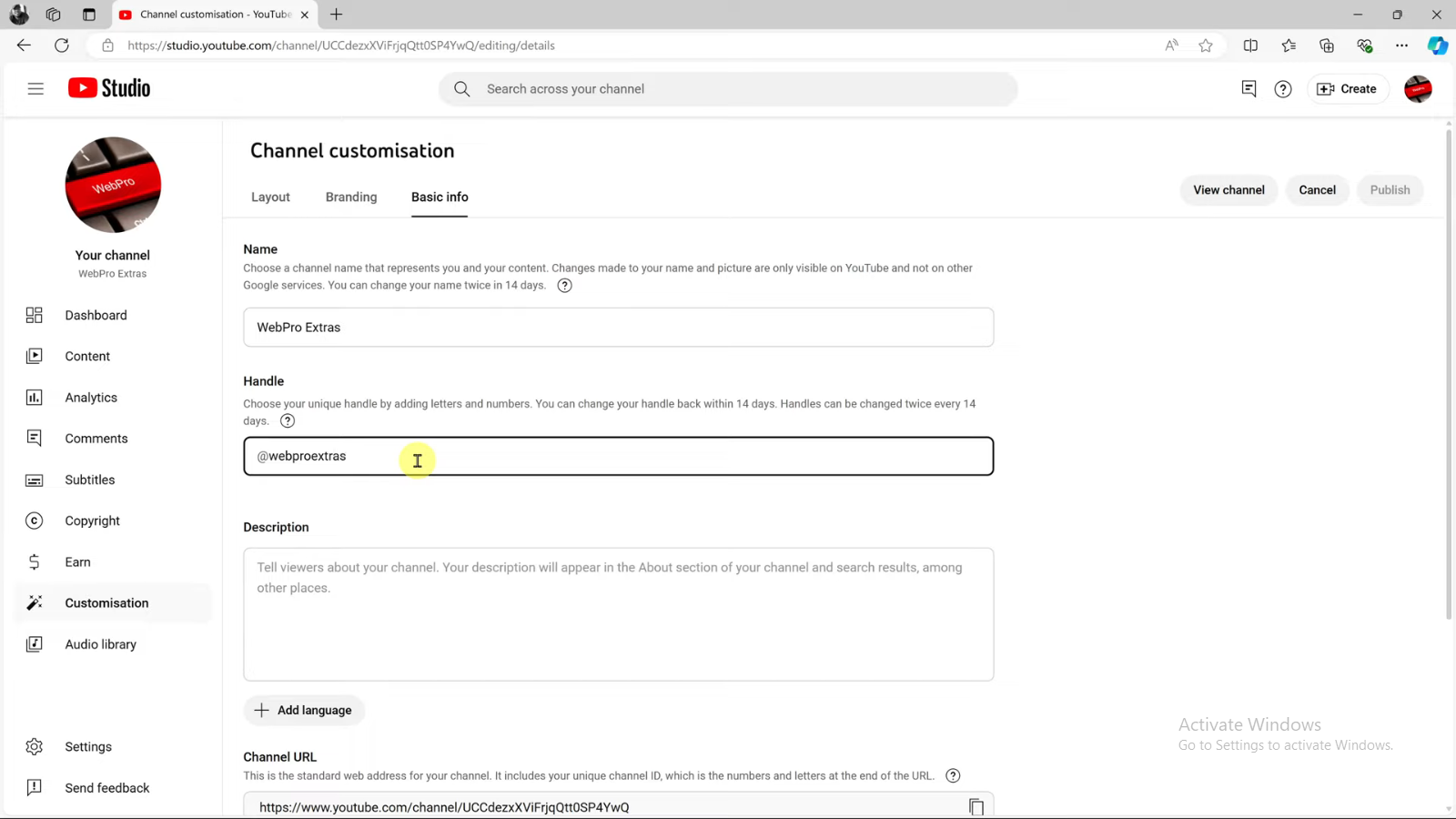This screenshot has height=819, width=1456.
Task: Click the Handle input field
Action: pos(618,456)
